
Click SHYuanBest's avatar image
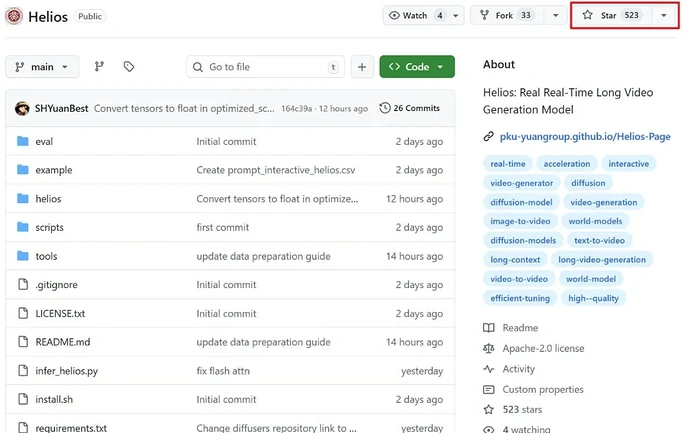(22, 108)
